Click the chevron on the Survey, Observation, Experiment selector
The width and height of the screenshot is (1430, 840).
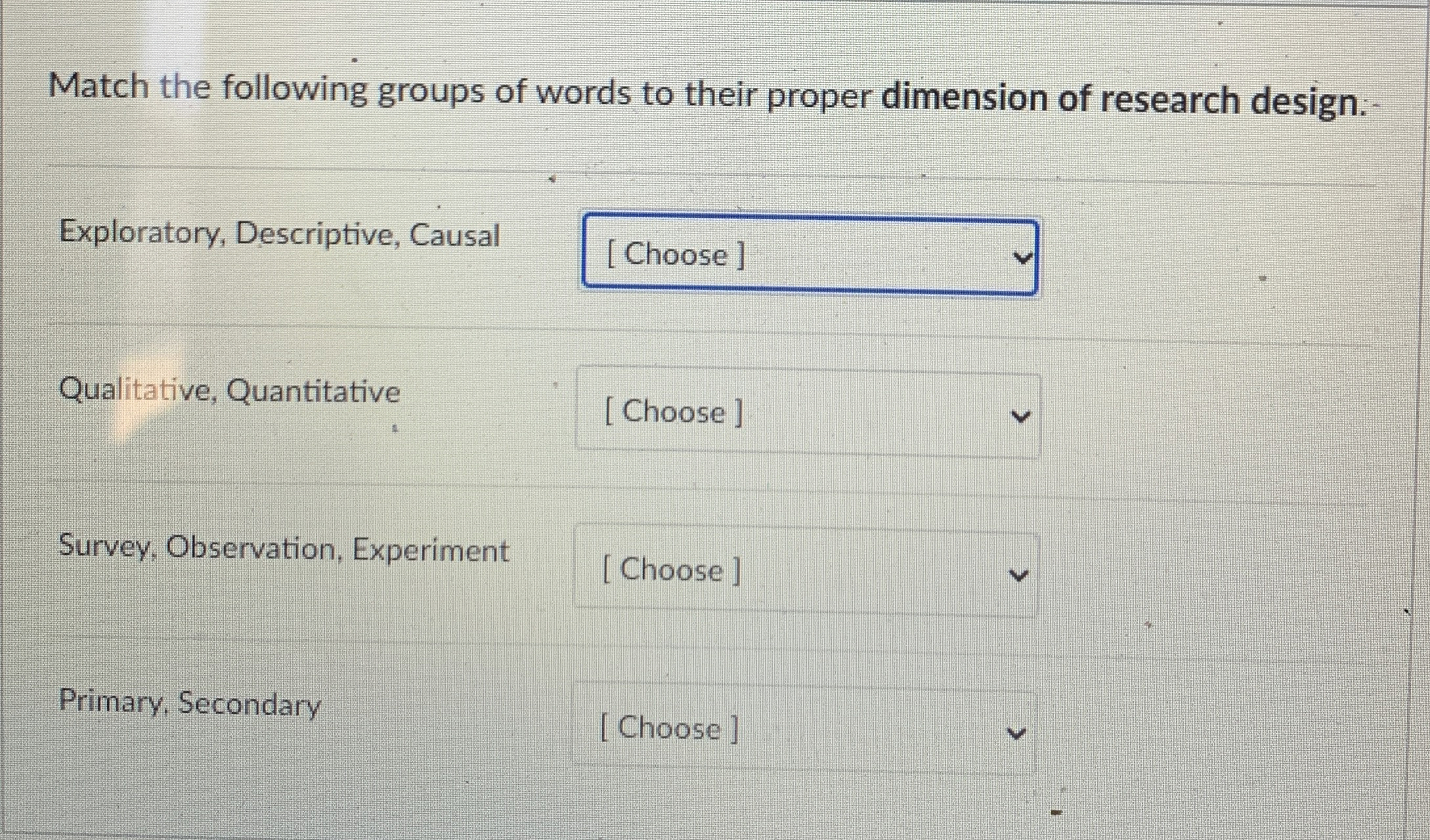(1018, 574)
